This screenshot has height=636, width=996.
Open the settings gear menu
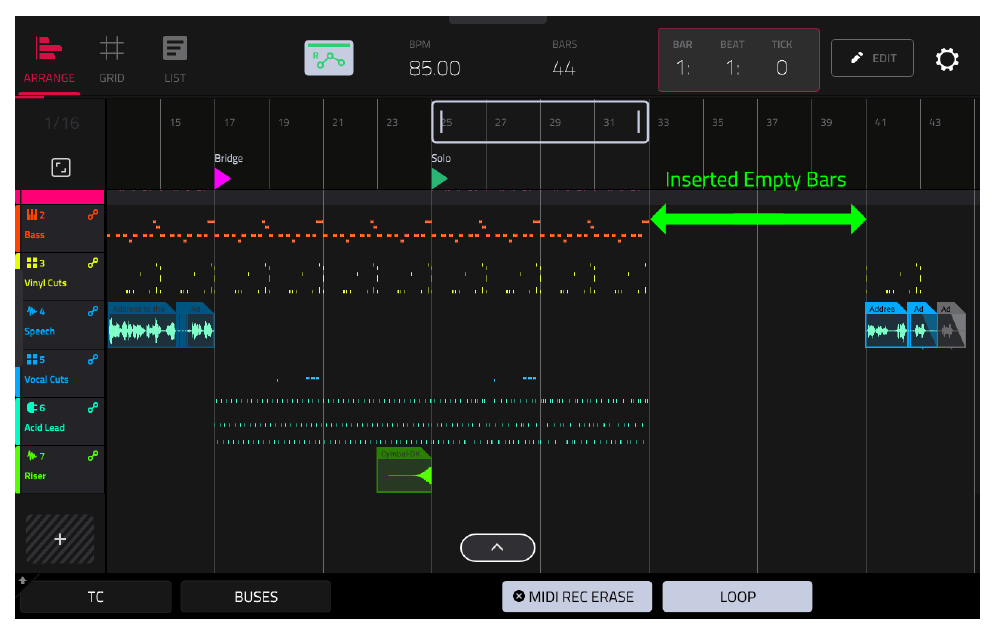pyautogui.click(x=946, y=59)
